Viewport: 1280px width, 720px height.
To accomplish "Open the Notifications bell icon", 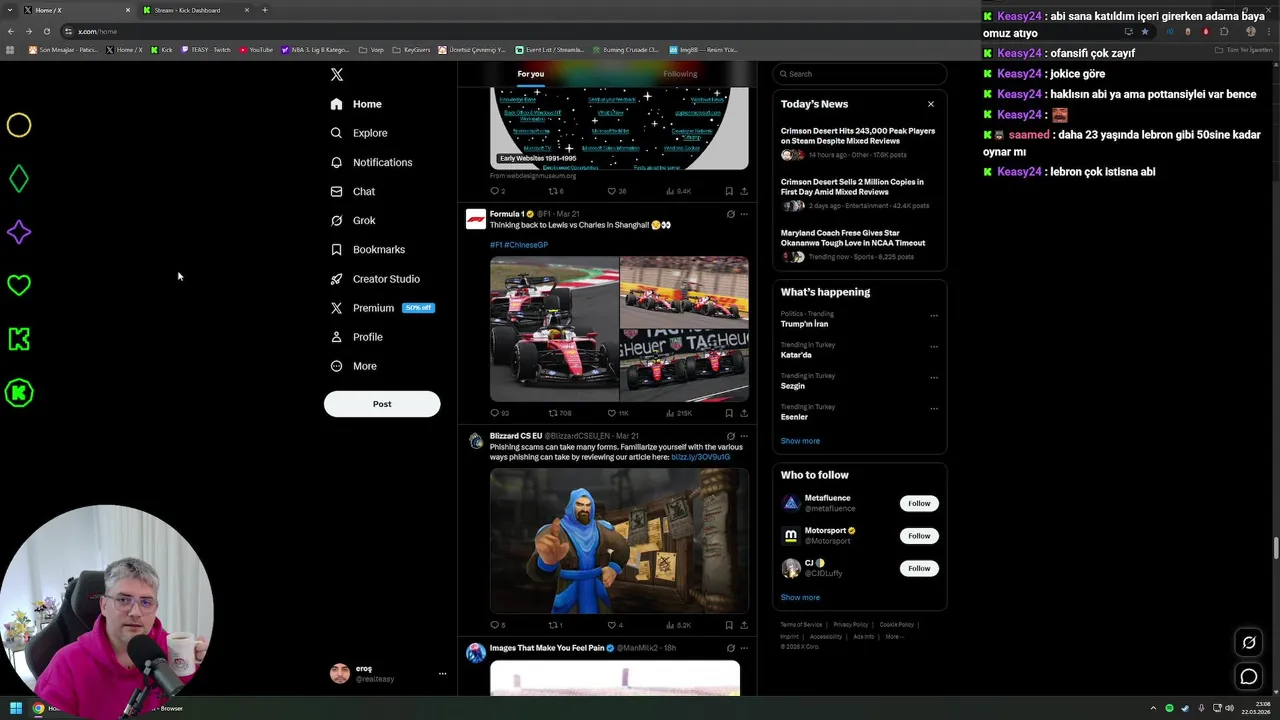I will 336,162.
